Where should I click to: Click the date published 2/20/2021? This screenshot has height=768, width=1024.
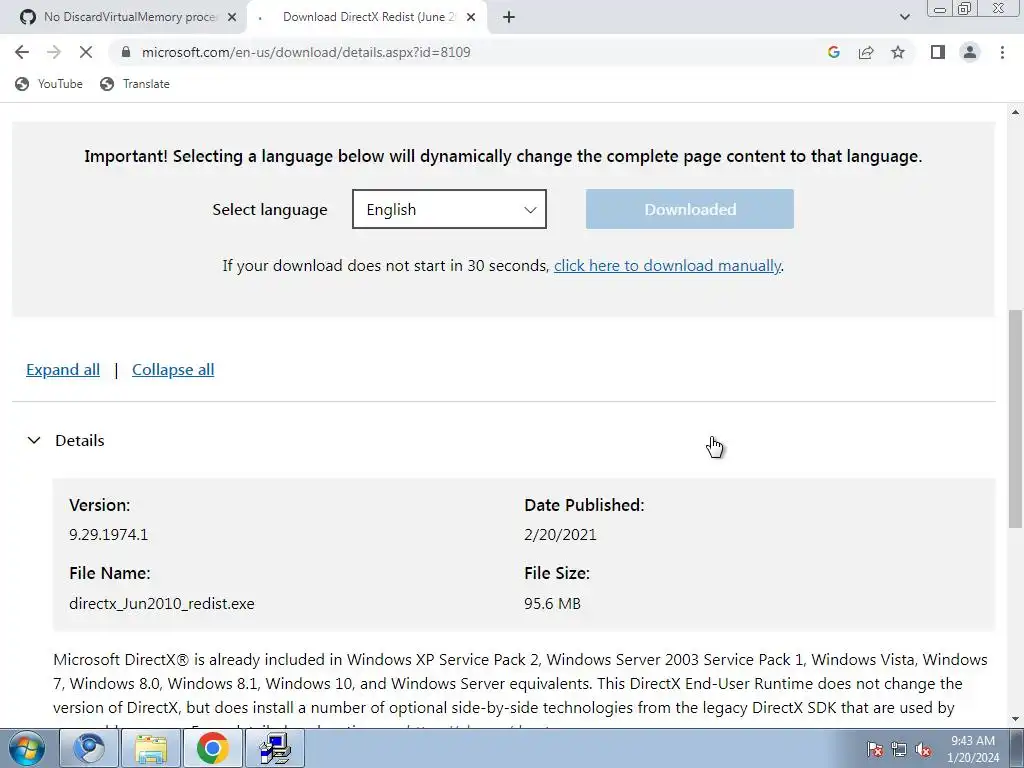tap(560, 535)
